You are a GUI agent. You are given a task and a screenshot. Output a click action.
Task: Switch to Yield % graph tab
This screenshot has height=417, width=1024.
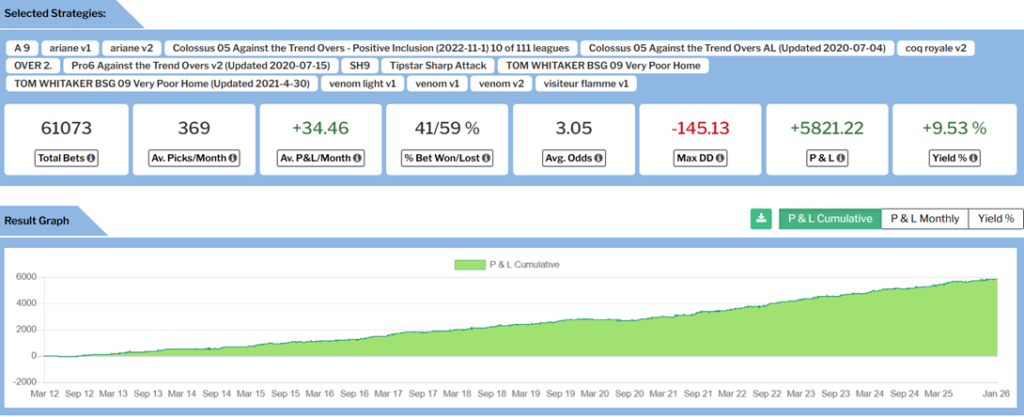coord(995,219)
